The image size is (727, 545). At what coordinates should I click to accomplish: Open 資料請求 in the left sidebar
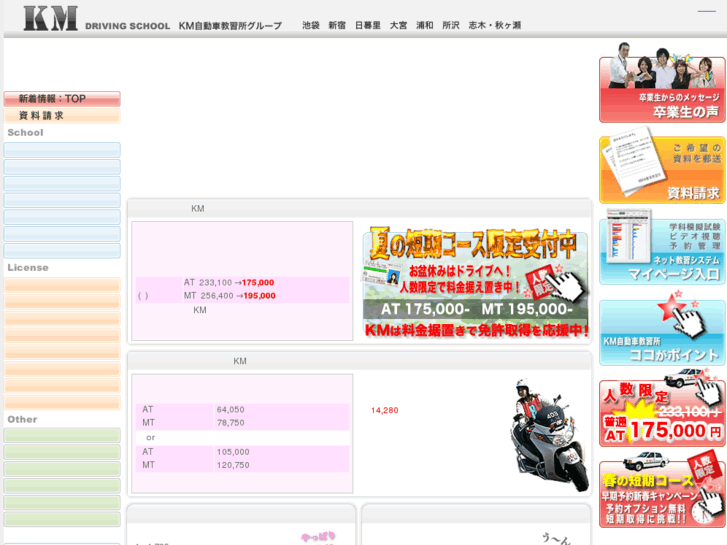coord(62,116)
